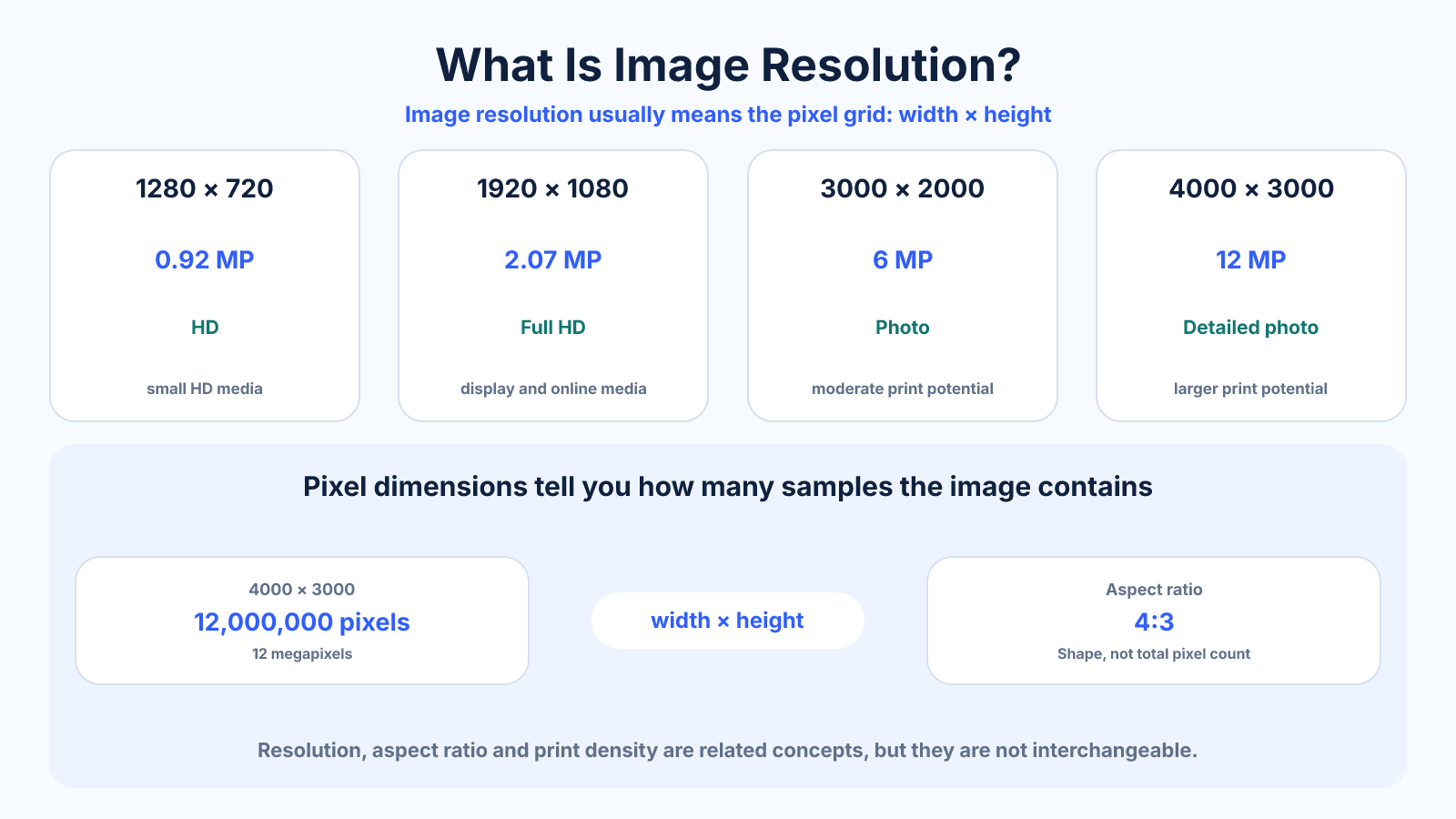Select the blue subtitle about pixel grid
The image size is (1456, 819).
click(x=728, y=115)
